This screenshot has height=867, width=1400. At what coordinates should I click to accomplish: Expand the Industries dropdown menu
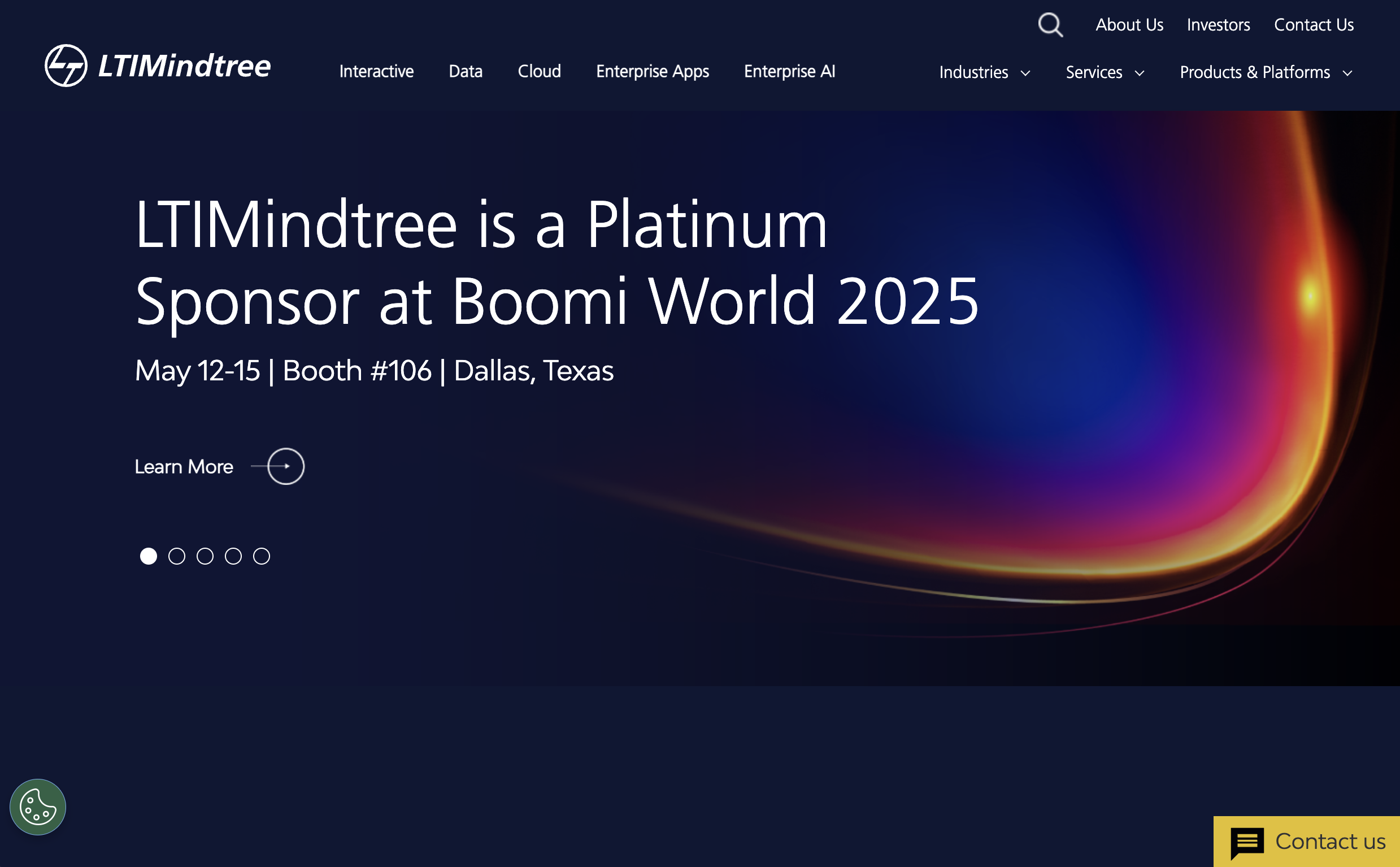coord(972,72)
